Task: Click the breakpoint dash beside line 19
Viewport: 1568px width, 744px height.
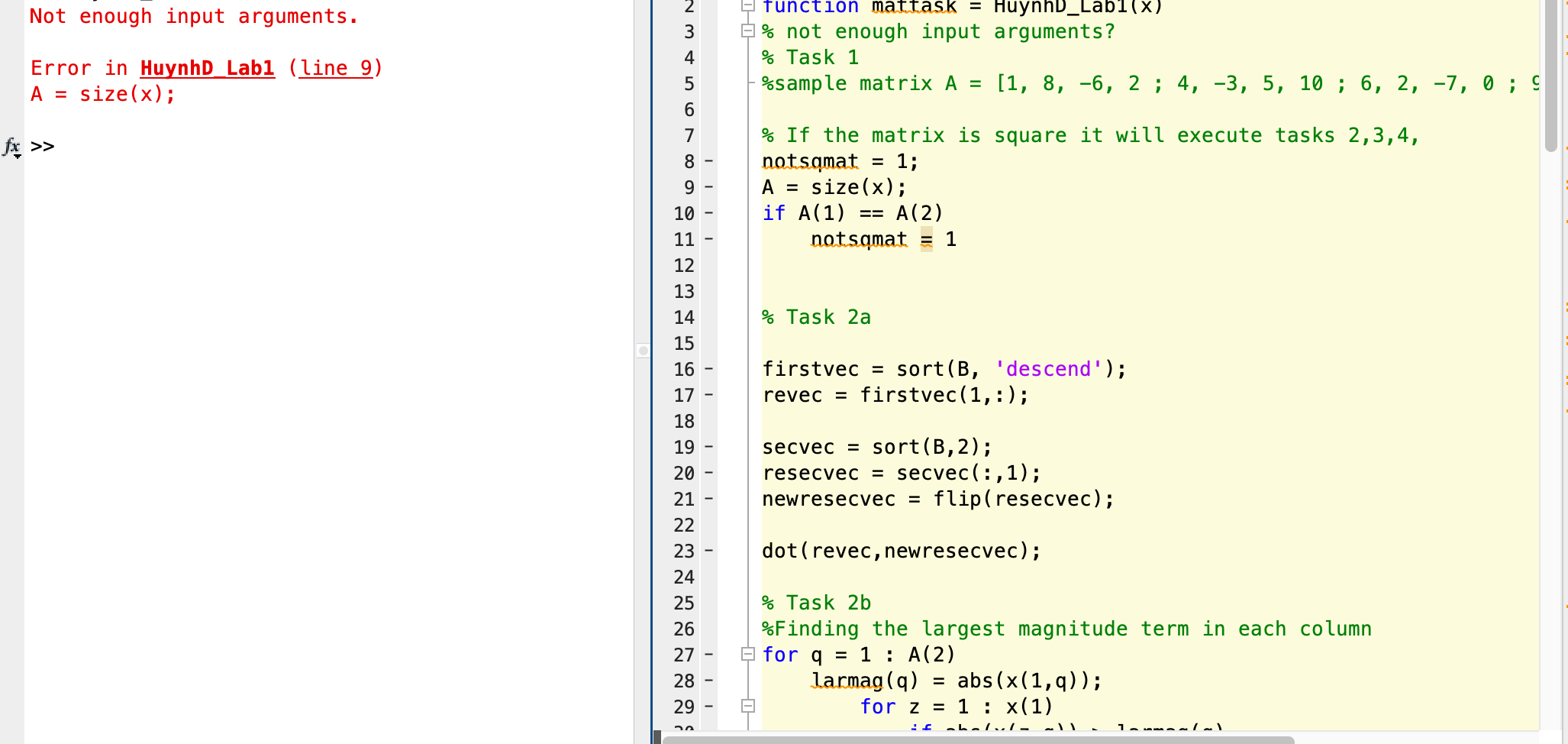Action: tap(708, 447)
